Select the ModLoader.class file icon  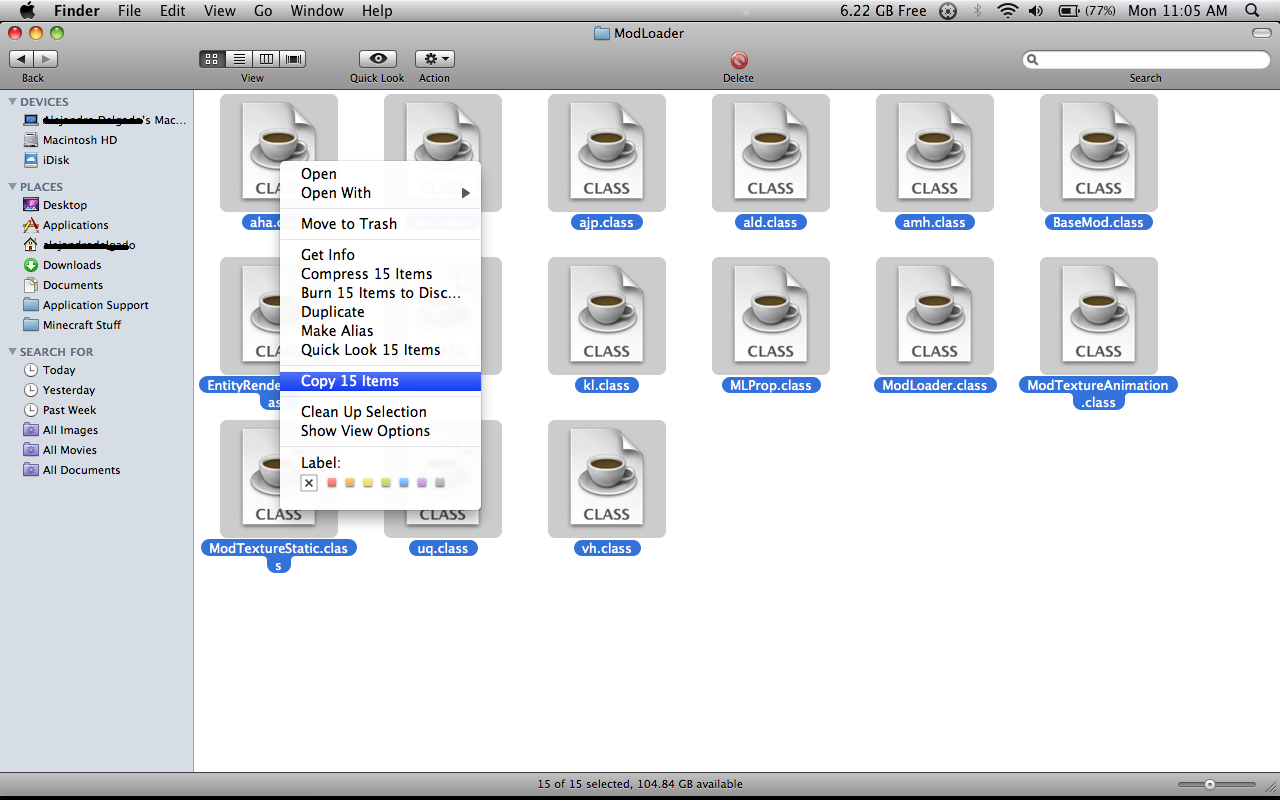point(935,316)
